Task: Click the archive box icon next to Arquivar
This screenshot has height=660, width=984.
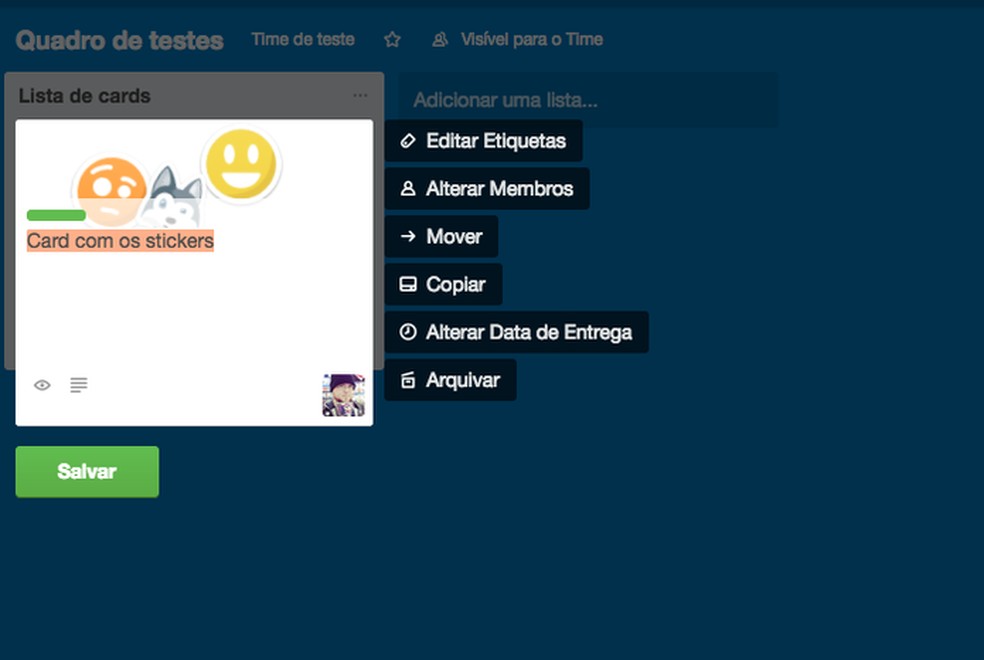Action: (409, 380)
